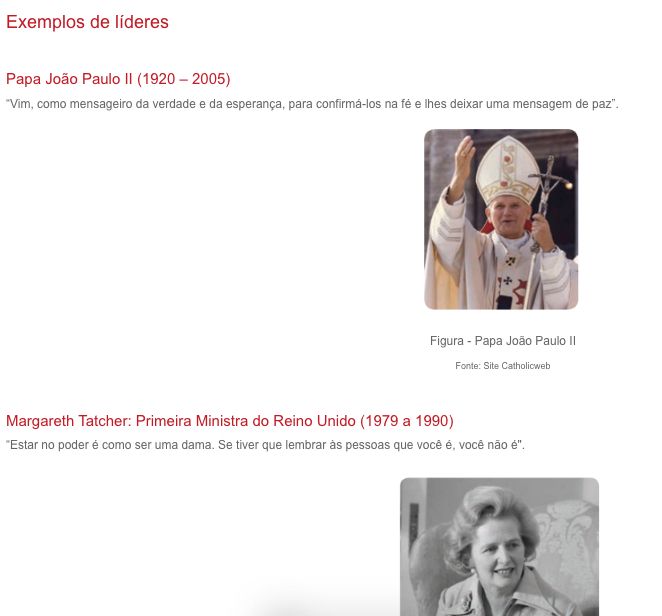Click the 'Figura - Papa João Paulo II' caption
The image size is (662, 616).
(x=502, y=341)
